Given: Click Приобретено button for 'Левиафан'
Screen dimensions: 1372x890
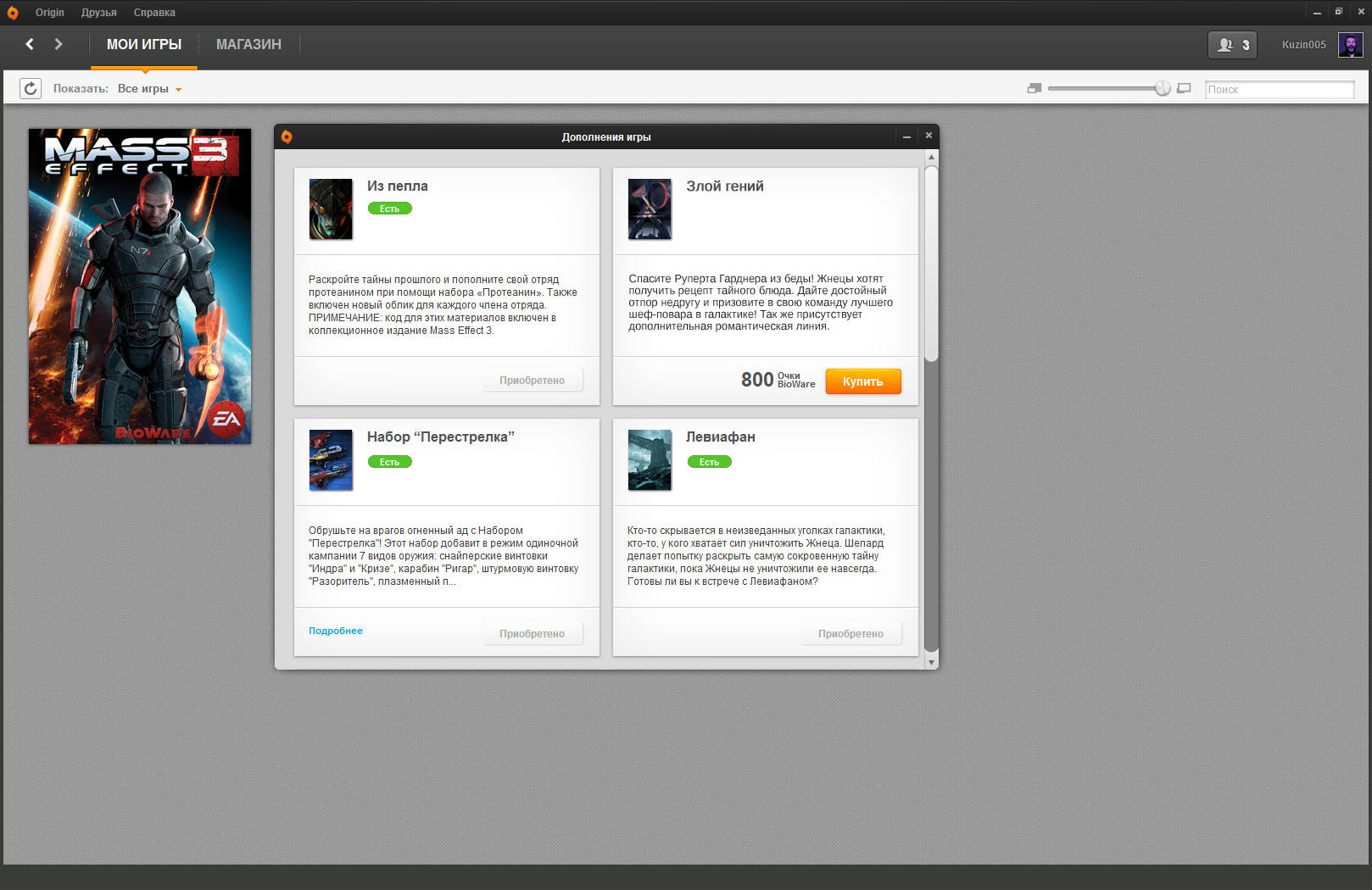Looking at the screenshot, I should coord(851,634).
